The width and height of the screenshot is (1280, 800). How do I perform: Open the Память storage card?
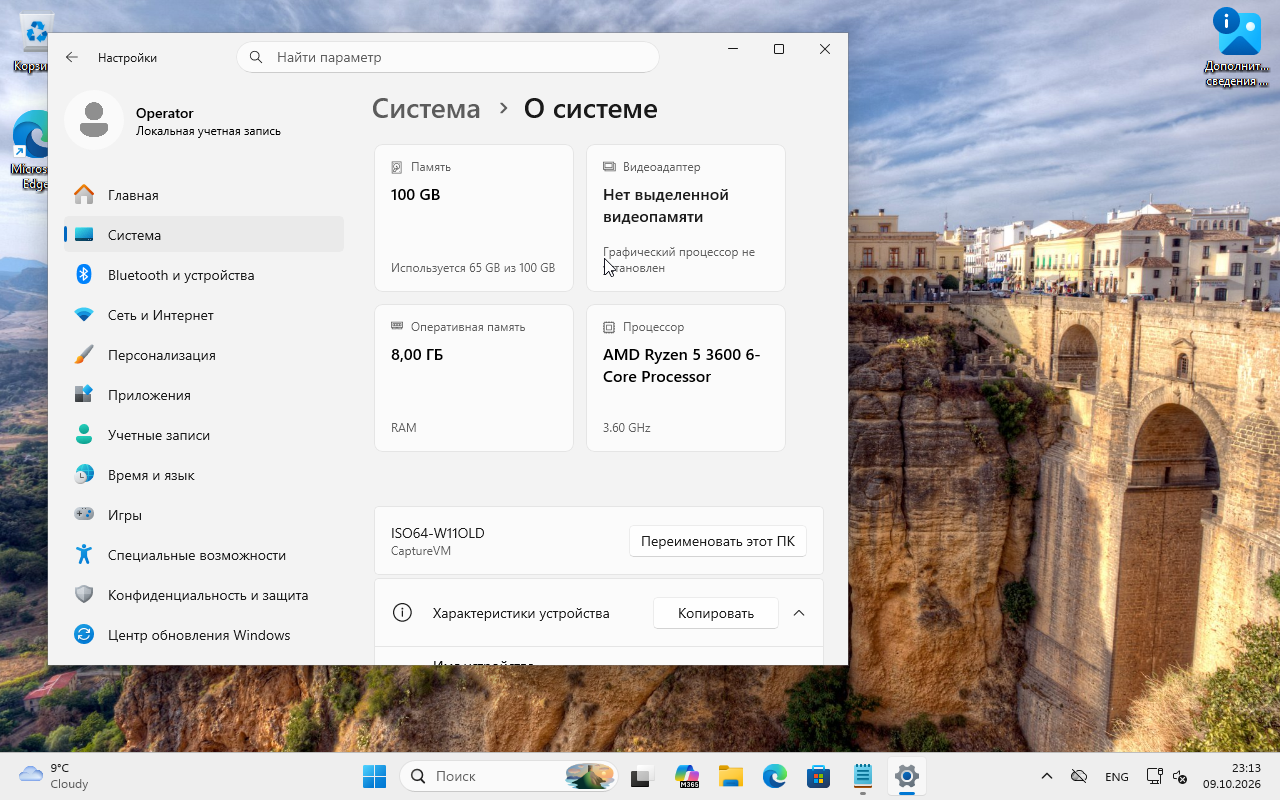[474, 218]
